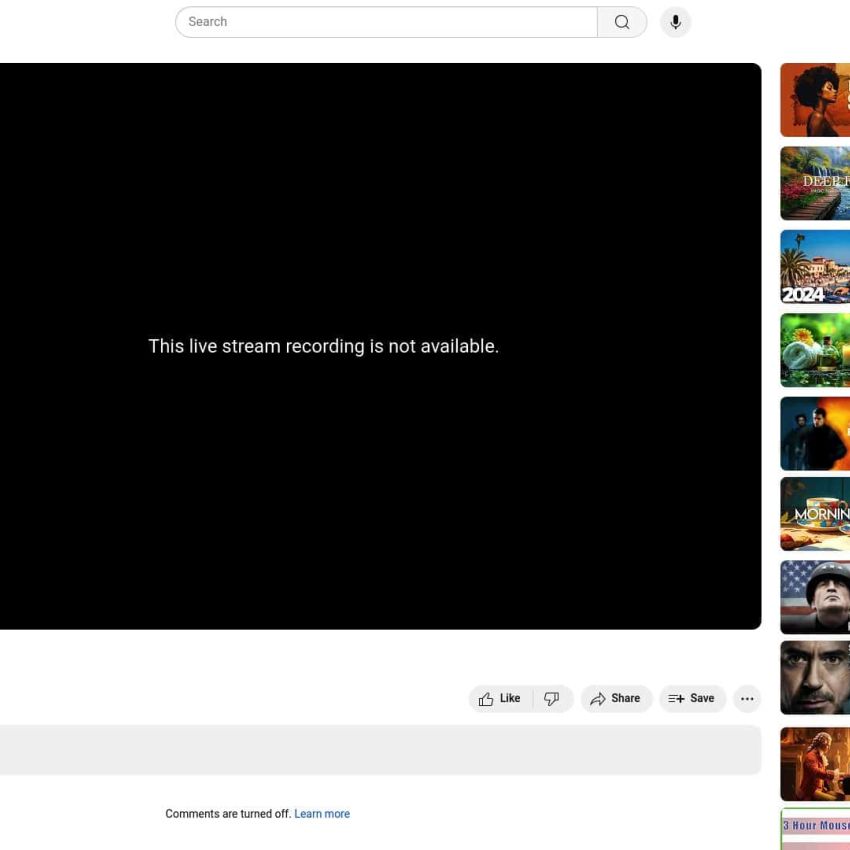Open the green nature bottle thumbnail

(x=815, y=350)
